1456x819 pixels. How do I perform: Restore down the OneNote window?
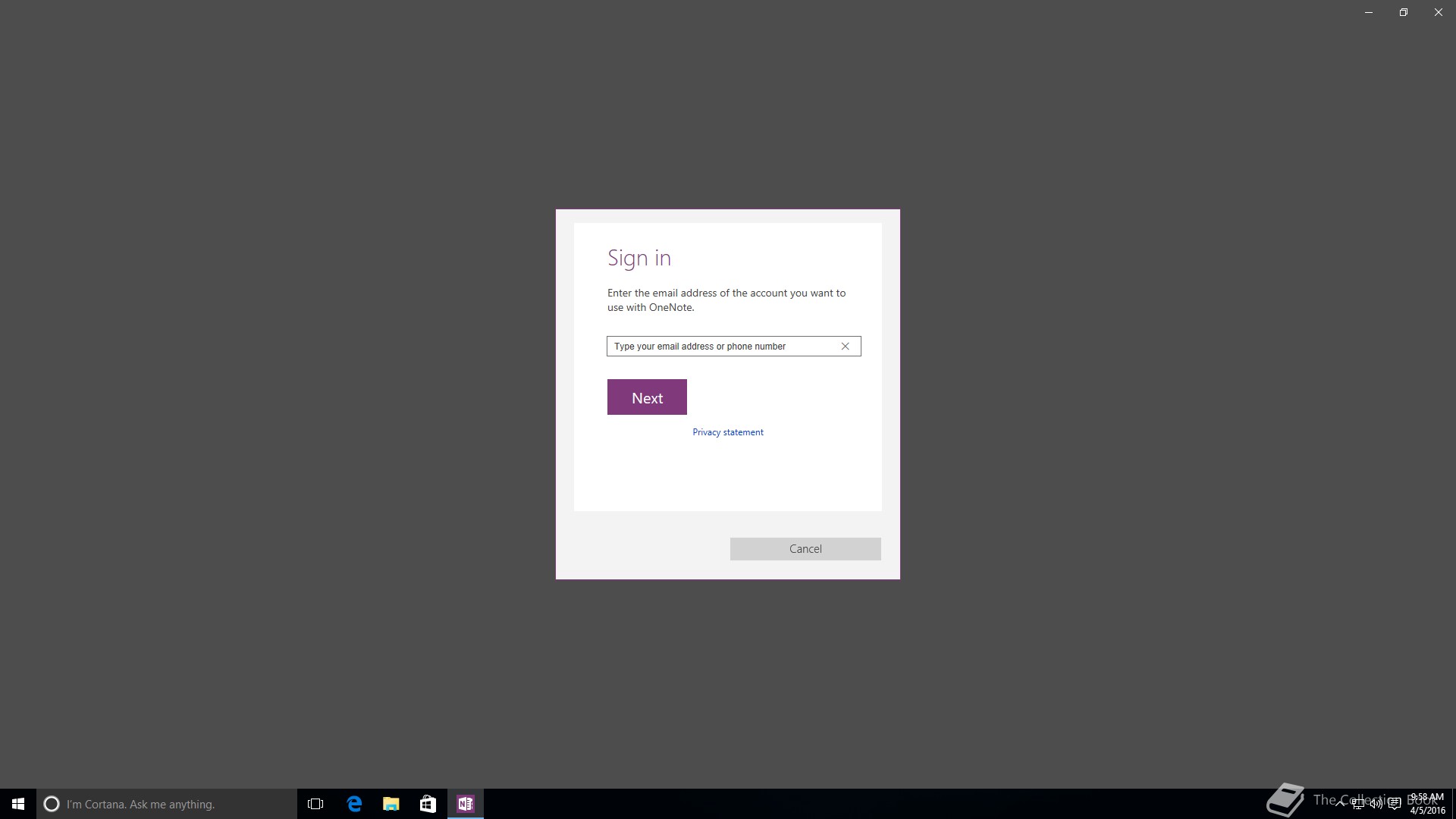pyautogui.click(x=1404, y=12)
